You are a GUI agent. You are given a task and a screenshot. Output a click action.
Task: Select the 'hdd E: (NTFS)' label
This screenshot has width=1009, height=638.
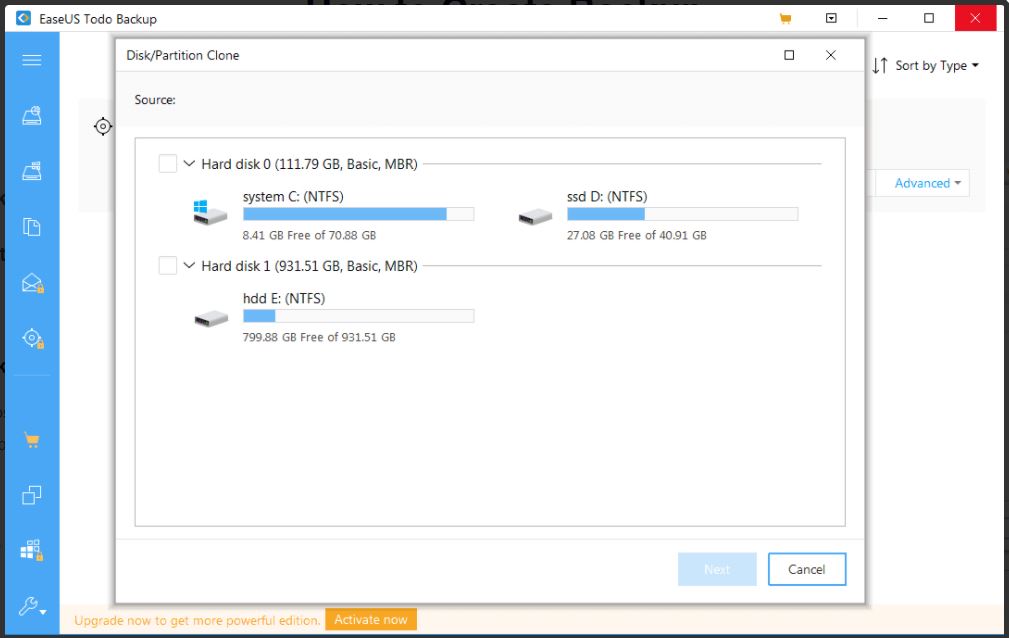[284, 298]
